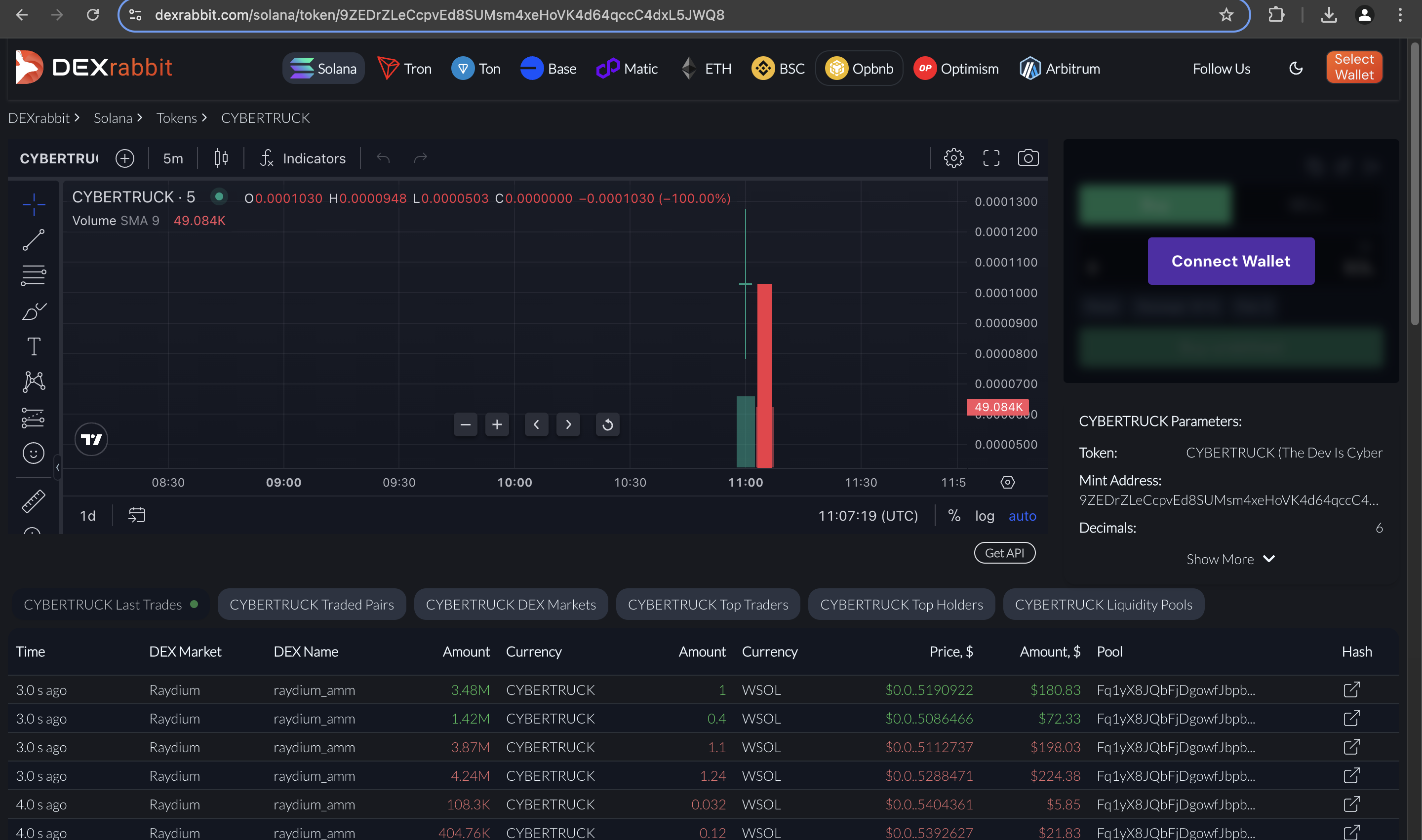This screenshot has width=1422, height=840.
Task: Open the emoji icons tool
Action: 34,454
